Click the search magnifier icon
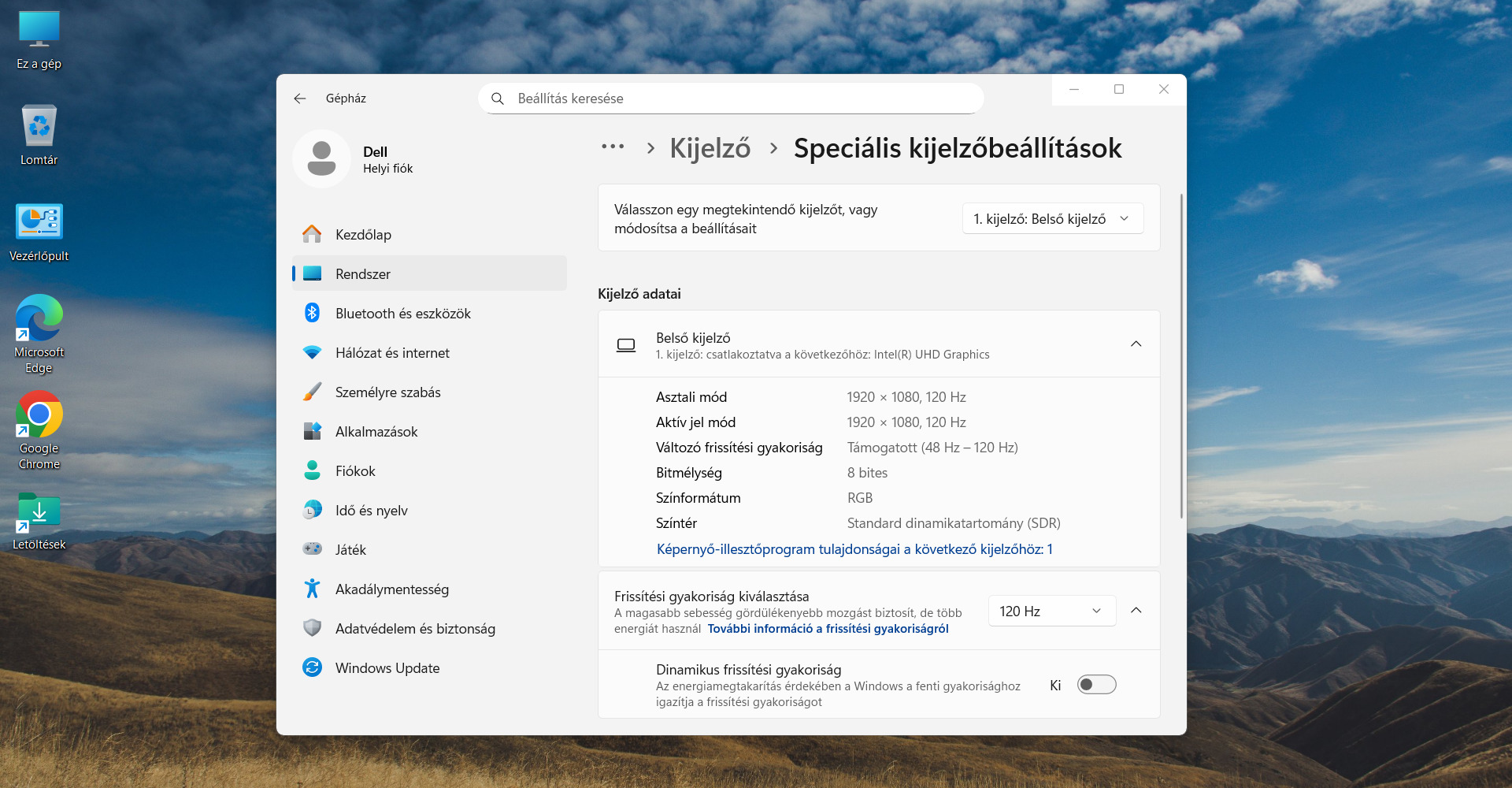 pyautogui.click(x=498, y=98)
